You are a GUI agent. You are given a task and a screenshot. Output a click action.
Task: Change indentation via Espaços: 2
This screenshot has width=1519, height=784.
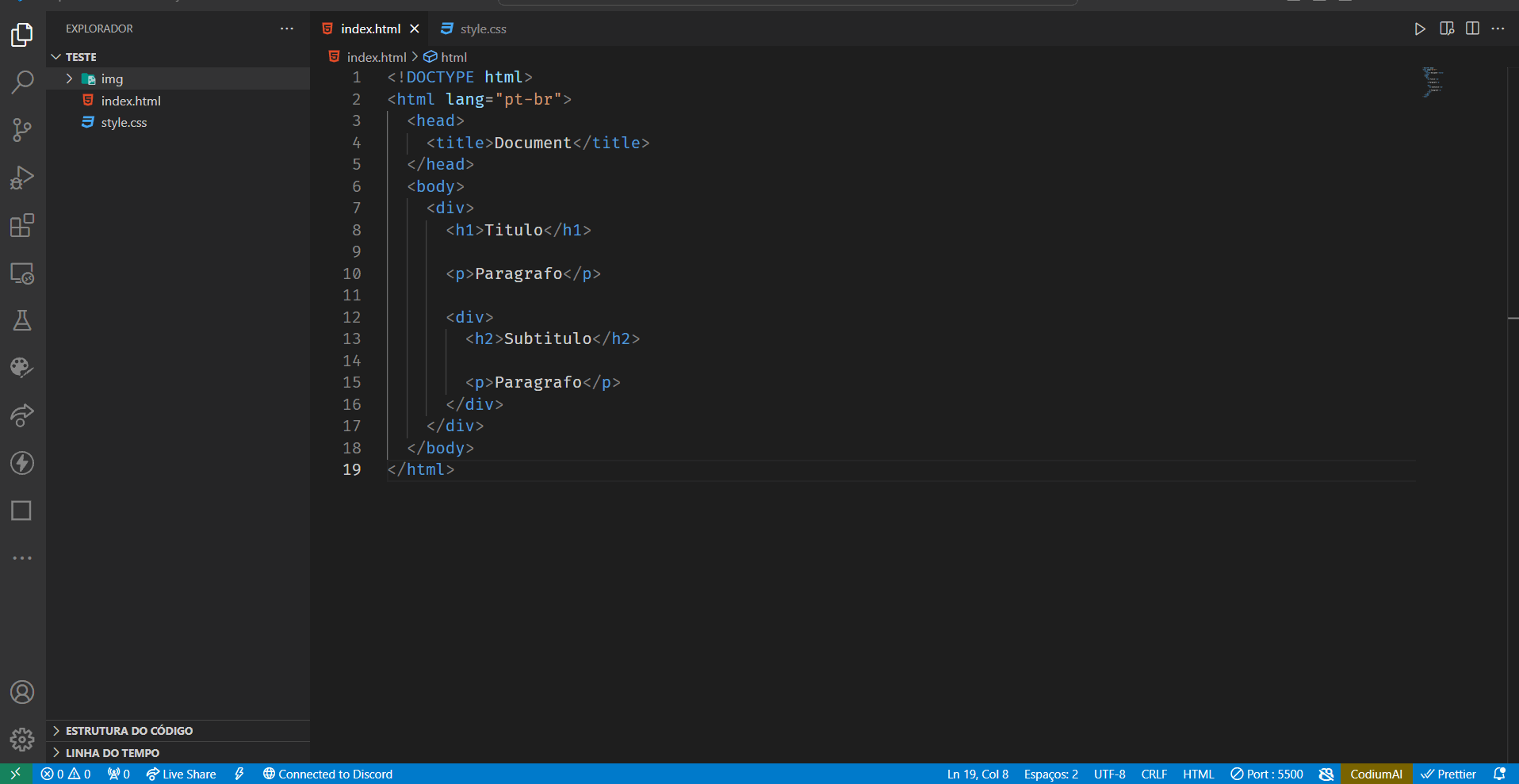point(1050,774)
